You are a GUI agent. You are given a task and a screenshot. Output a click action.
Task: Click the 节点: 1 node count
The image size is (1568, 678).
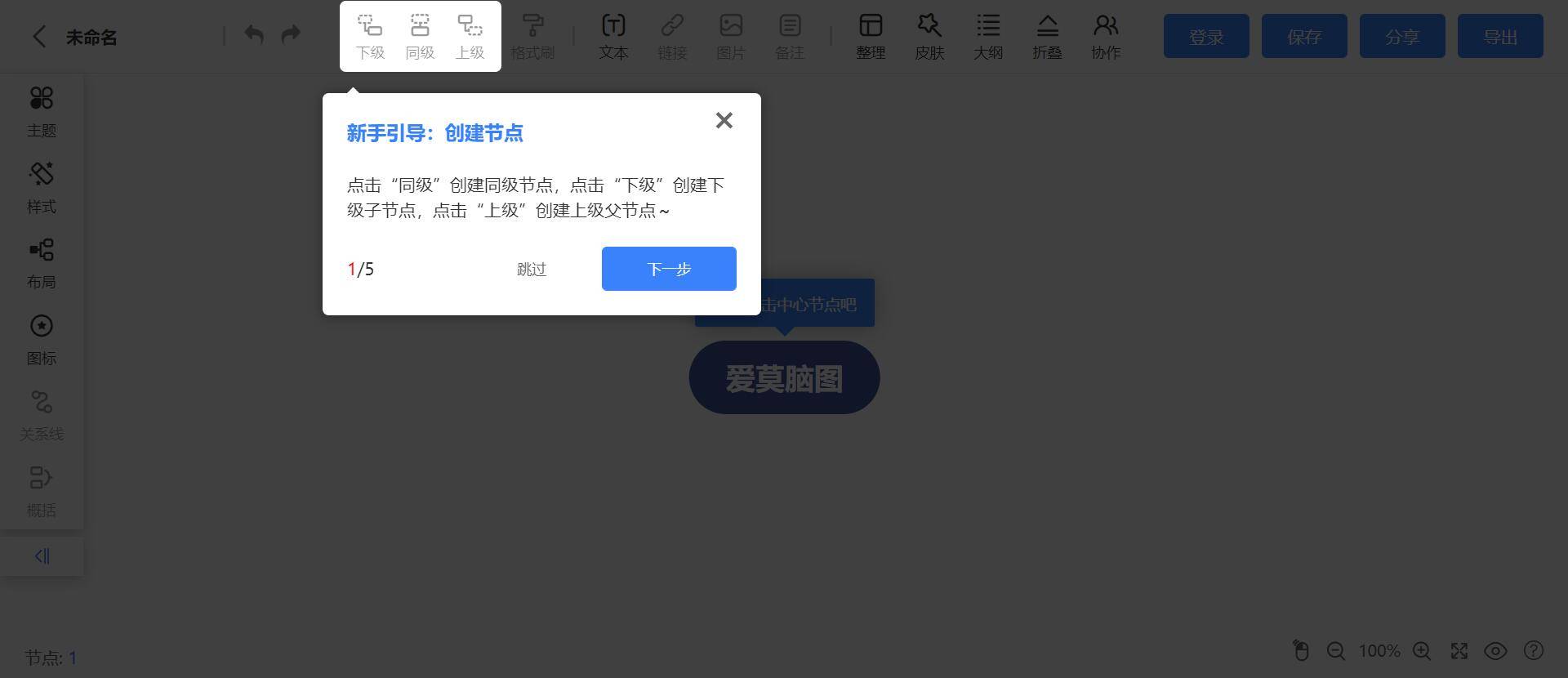point(51,658)
